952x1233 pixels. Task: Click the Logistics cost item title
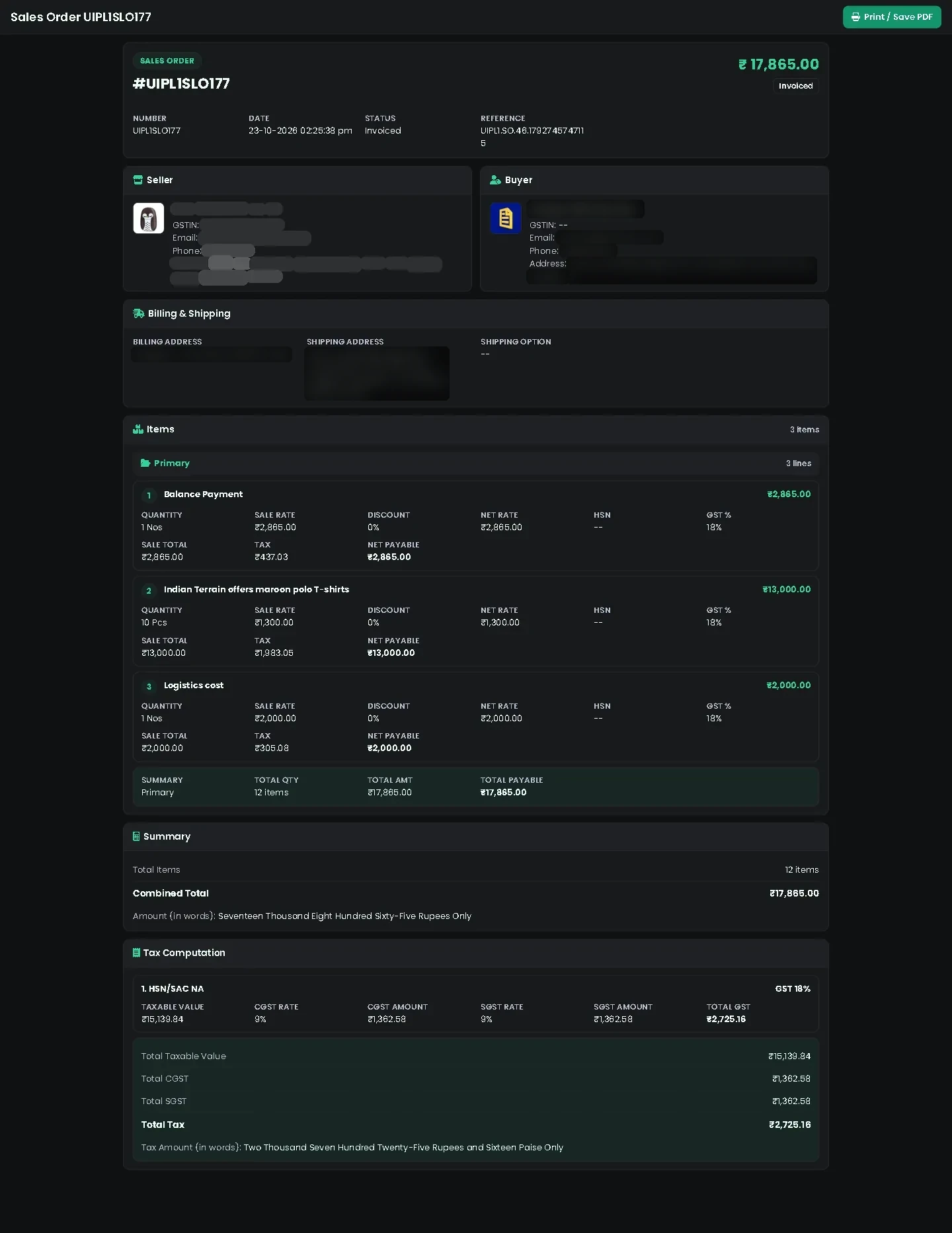click(194, 686)
